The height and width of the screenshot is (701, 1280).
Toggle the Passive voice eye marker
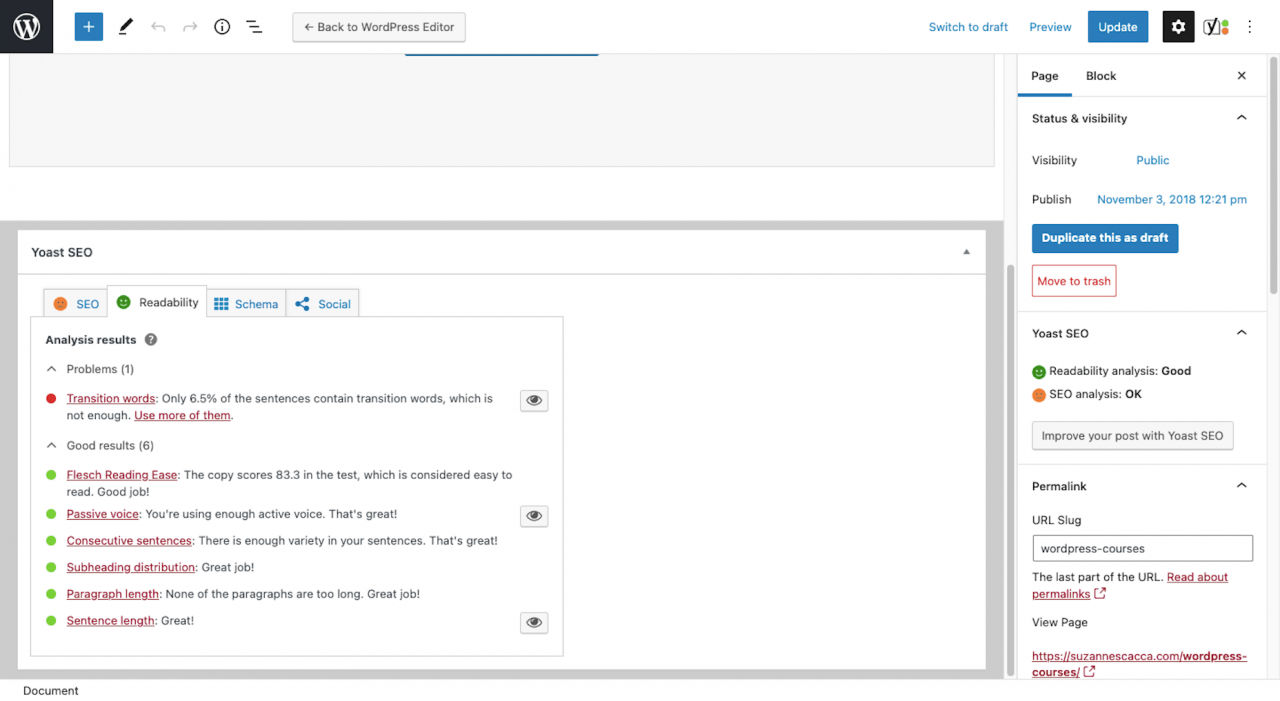[533, 515]
